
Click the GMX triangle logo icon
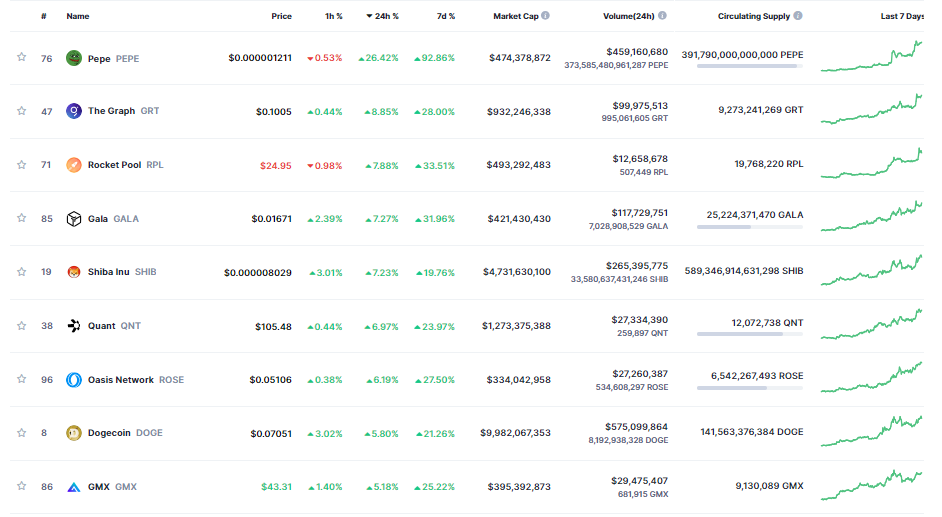[73, 487]
